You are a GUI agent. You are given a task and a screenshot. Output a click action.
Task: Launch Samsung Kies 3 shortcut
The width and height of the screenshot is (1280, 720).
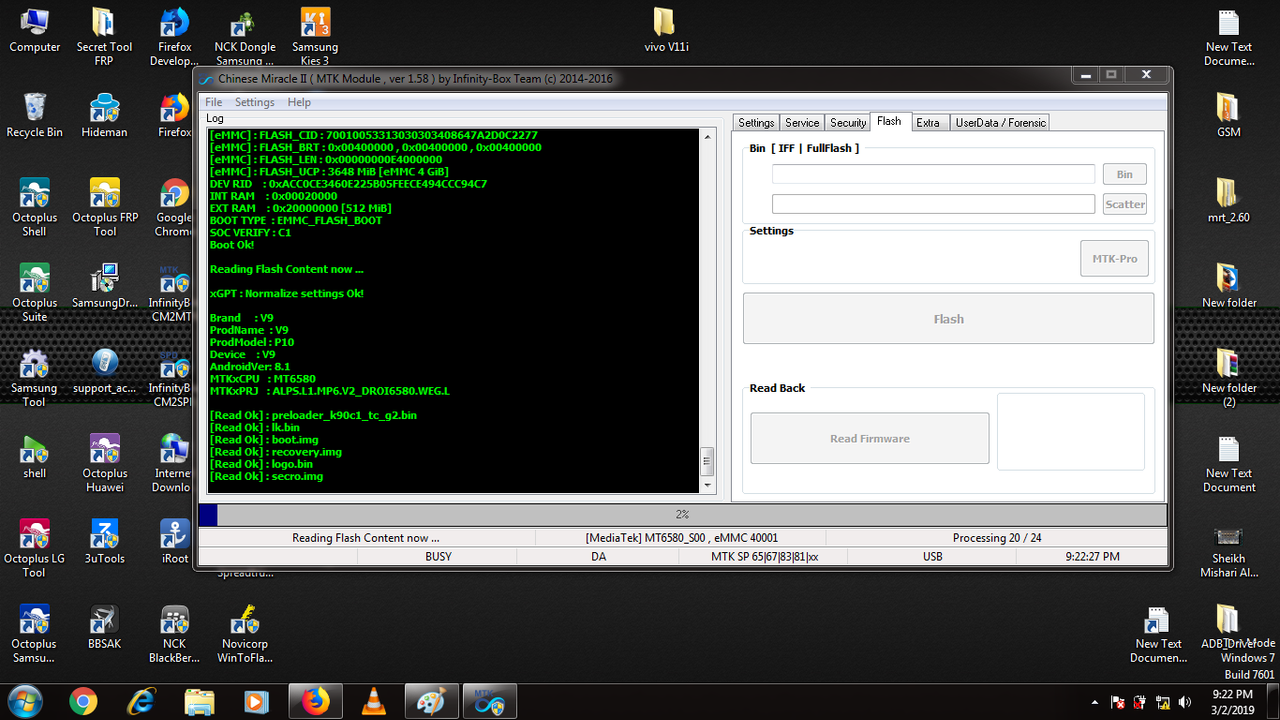(x=315, y=36)
